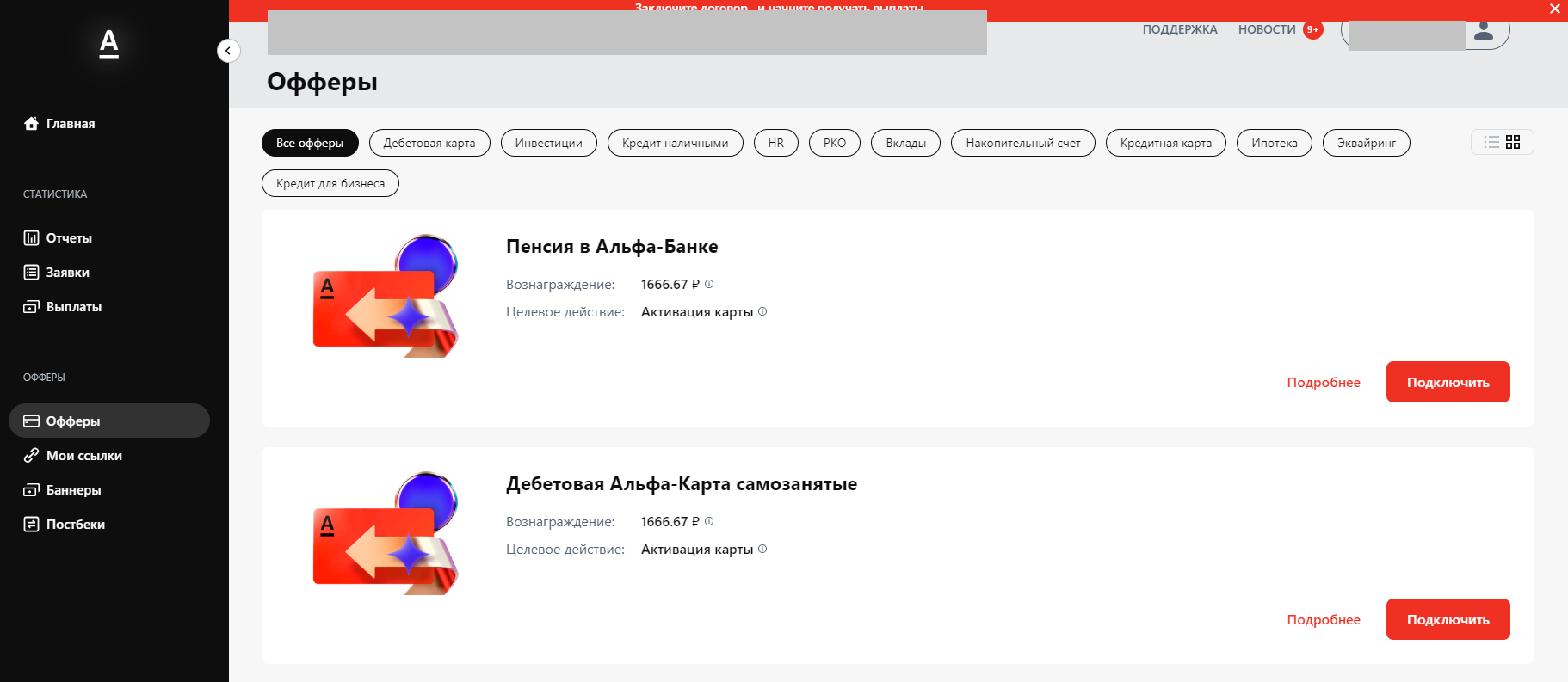
Task: Open the user profile avatar icon
Action: pos(1484,31)
